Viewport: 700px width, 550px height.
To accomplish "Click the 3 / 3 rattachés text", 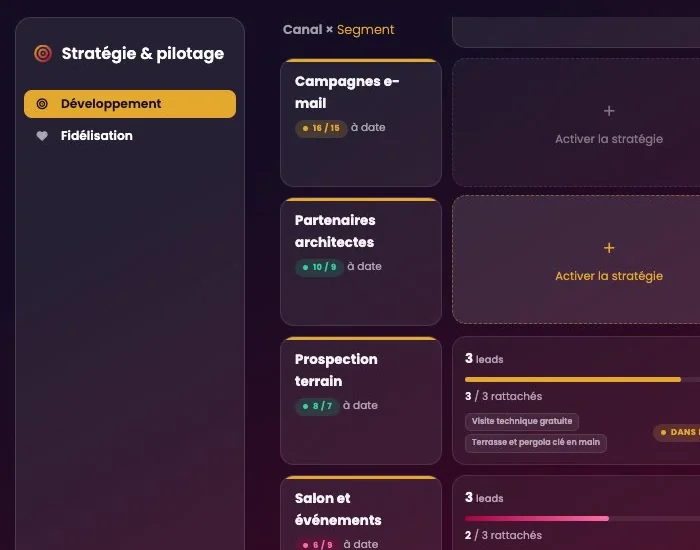I will pyautogui.click(x=503, y=396).
